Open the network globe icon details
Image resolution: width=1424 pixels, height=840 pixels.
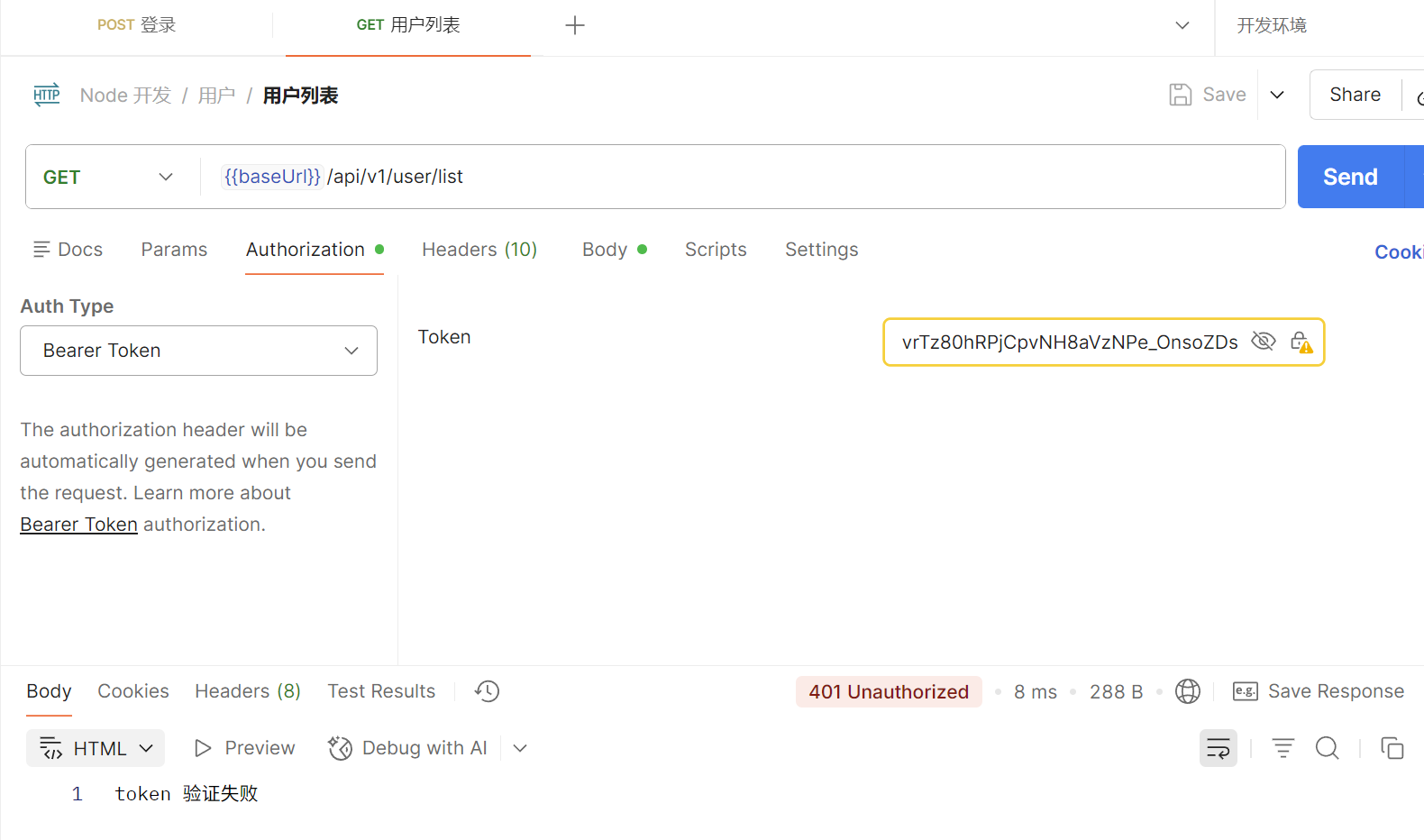1188,691
